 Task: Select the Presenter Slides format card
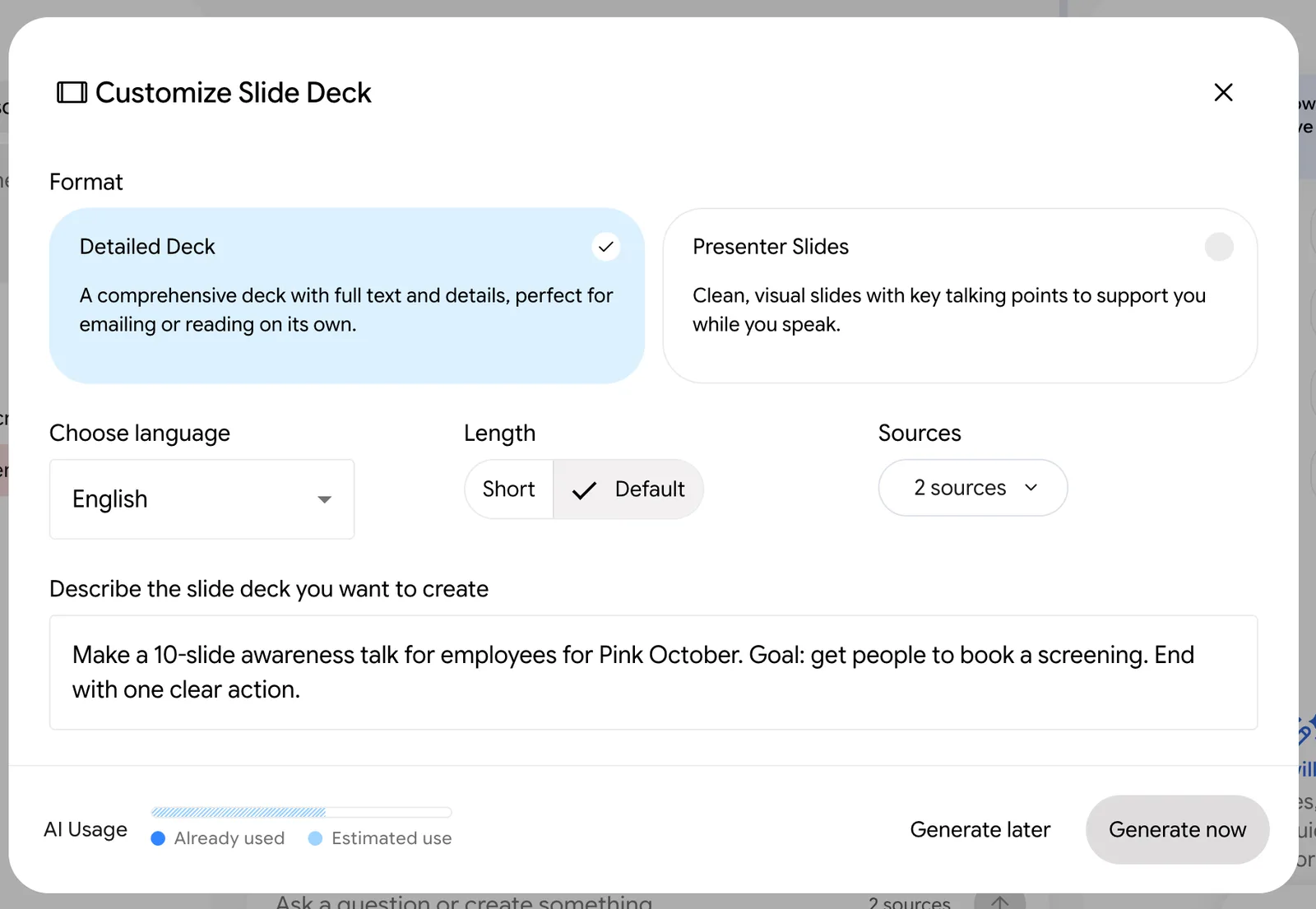click(x=960, y=295)
